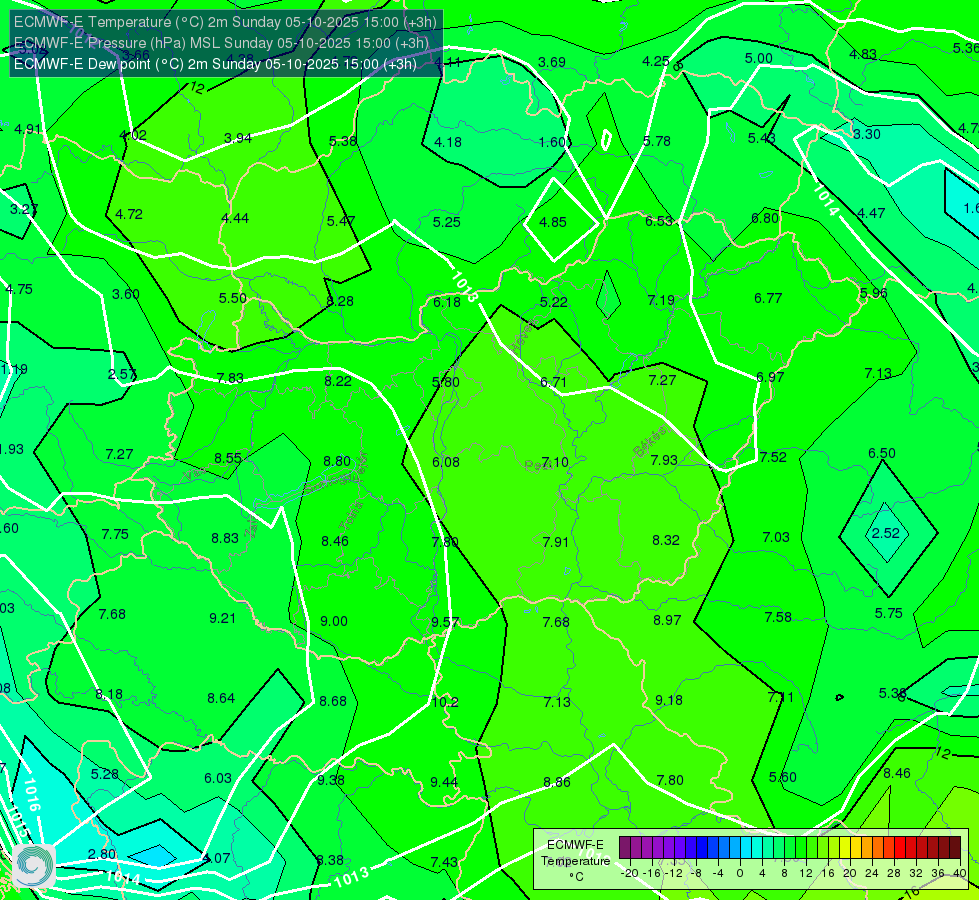Click the 1016 isobar label
The image size is (979, 900).
click(32, 794)
